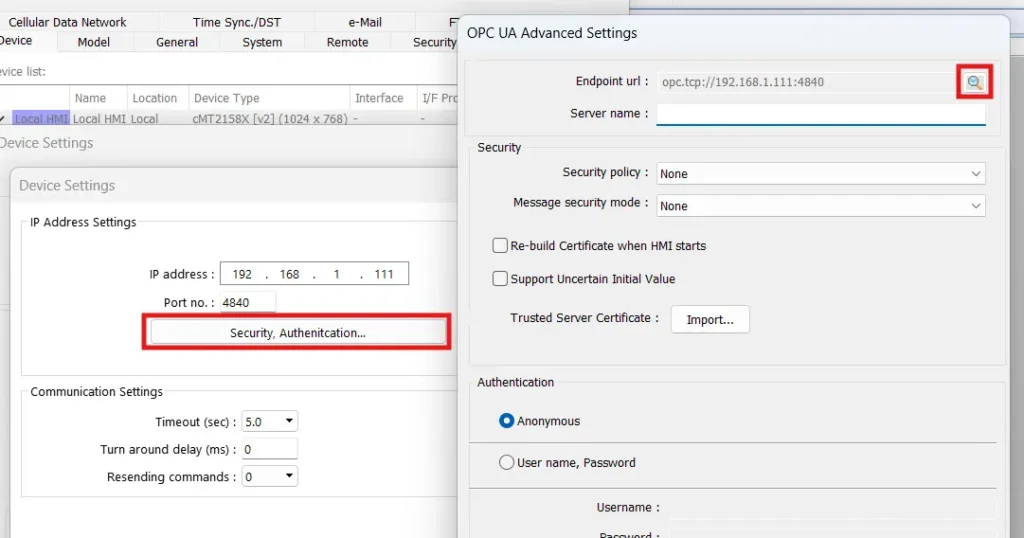Click Security, Authentication button
1024x538 pixels.
pos(298,333)
